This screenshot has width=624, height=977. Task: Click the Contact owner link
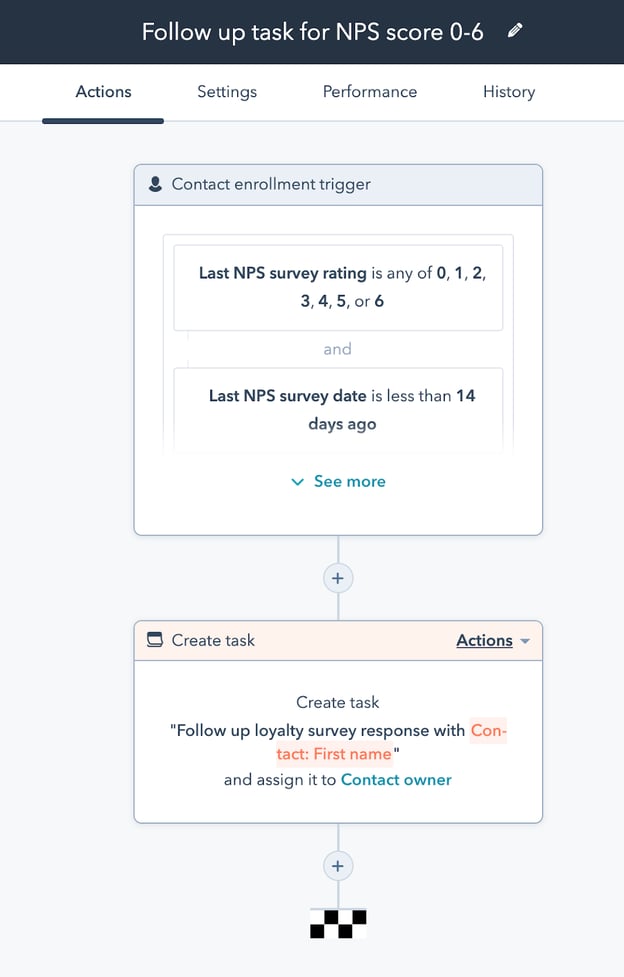[396, 779]
